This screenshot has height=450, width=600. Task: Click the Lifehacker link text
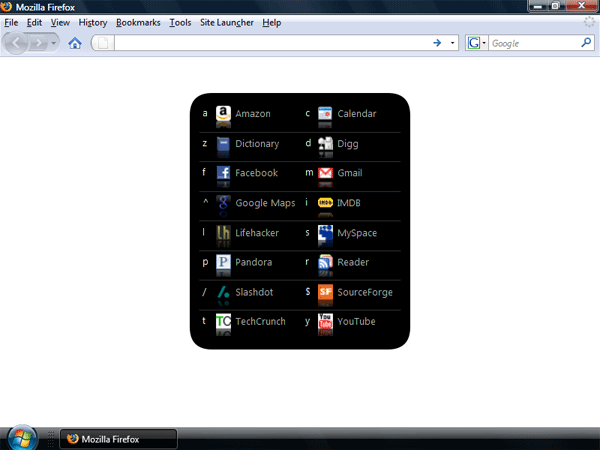point(257,233)
